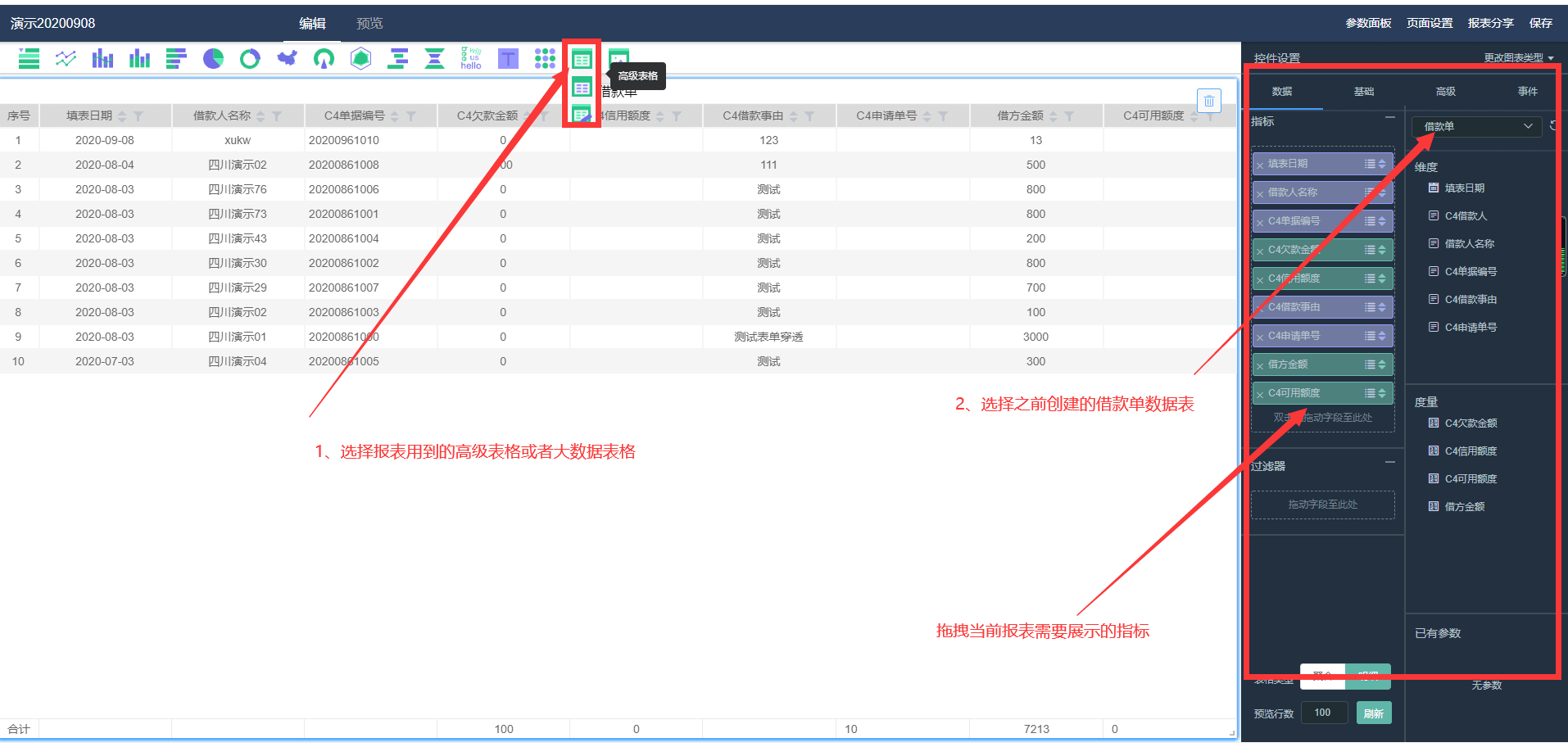Select measure field 借方金额
The height and width of the screenshot is (747, 1568).
pyautogui.click(x=1465, y=507)
